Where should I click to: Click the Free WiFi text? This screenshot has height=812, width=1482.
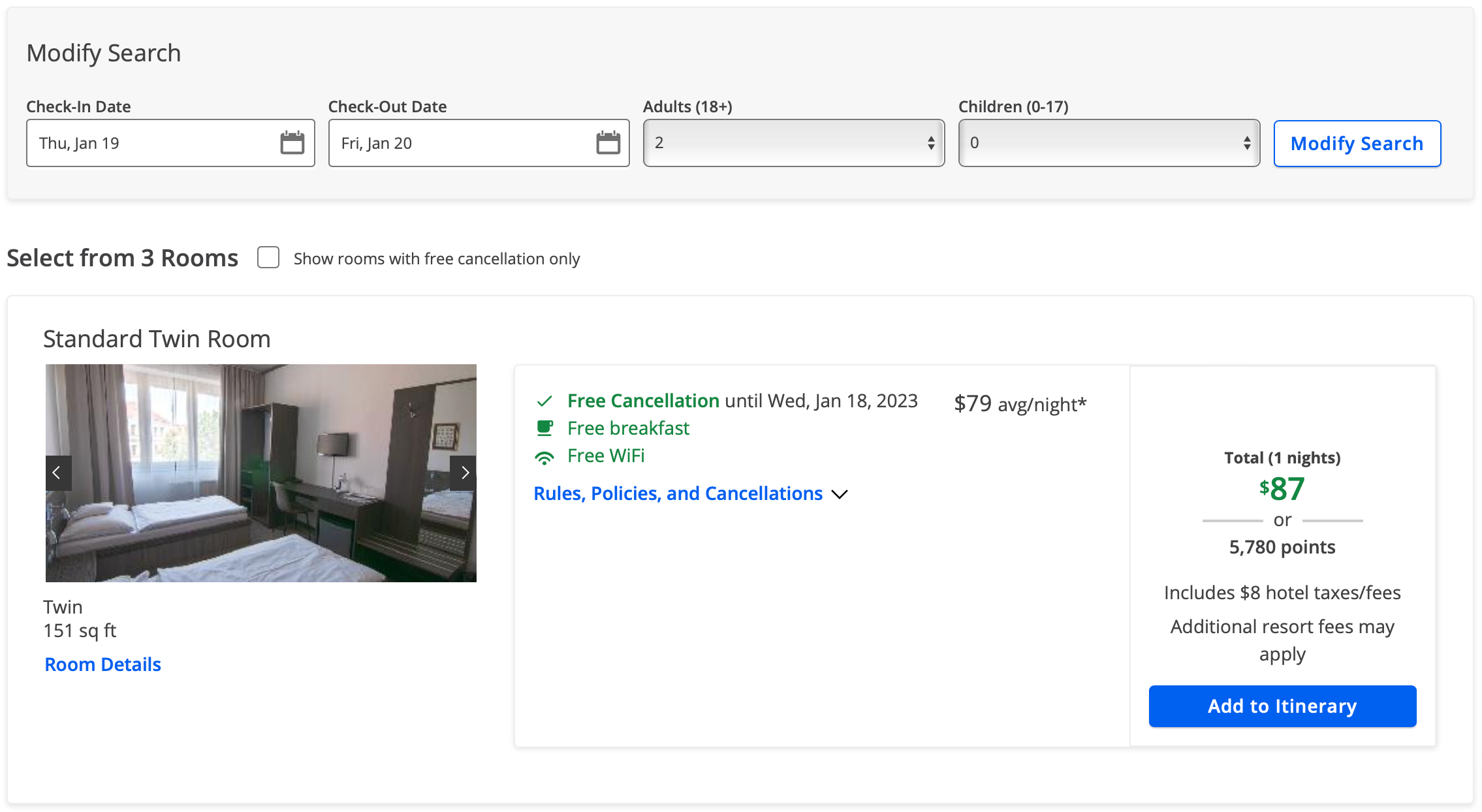[x=606, y=456]
